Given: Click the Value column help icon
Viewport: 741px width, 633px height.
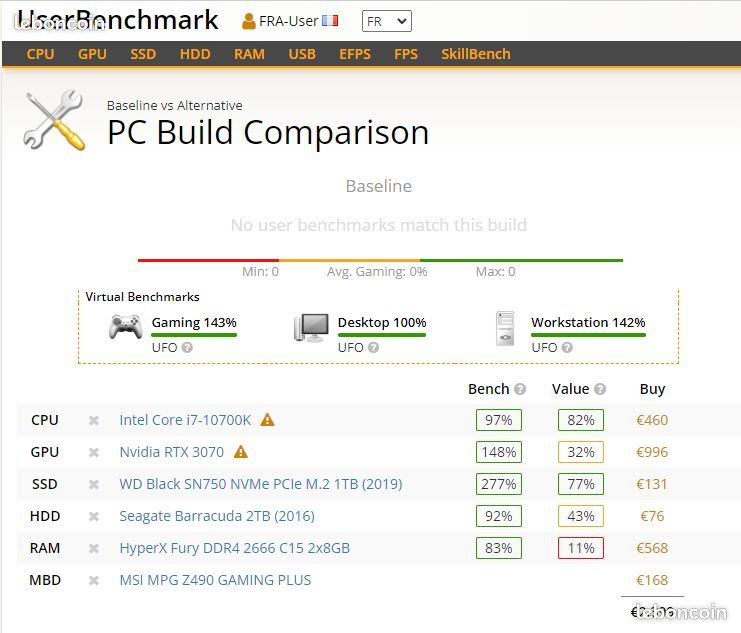Looking at the screenshot, I should pos(600,389).
